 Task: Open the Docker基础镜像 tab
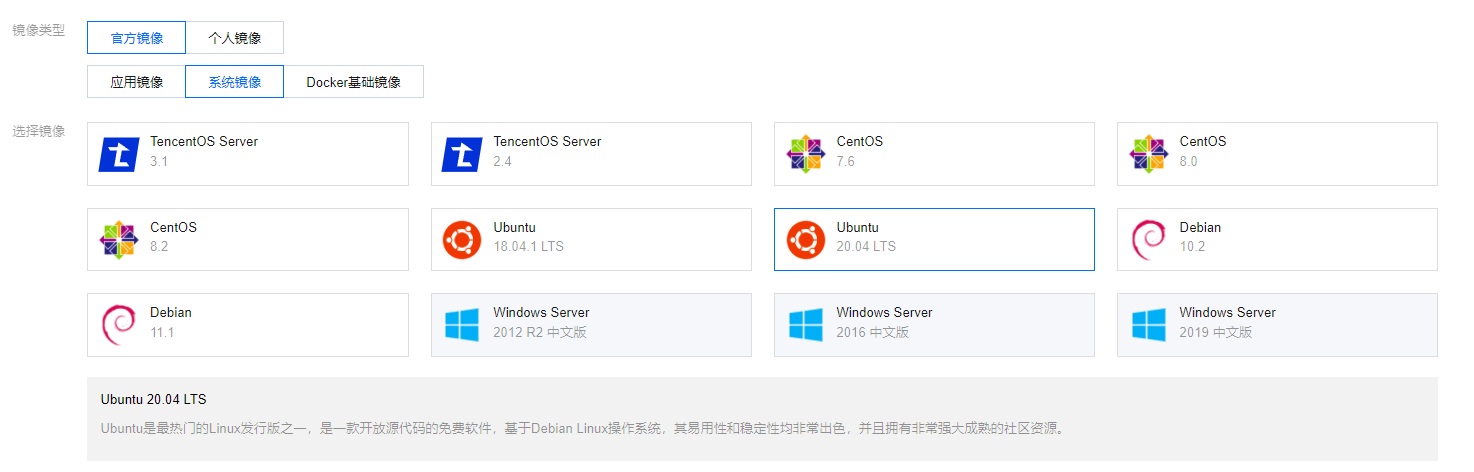tap(354, 82)
